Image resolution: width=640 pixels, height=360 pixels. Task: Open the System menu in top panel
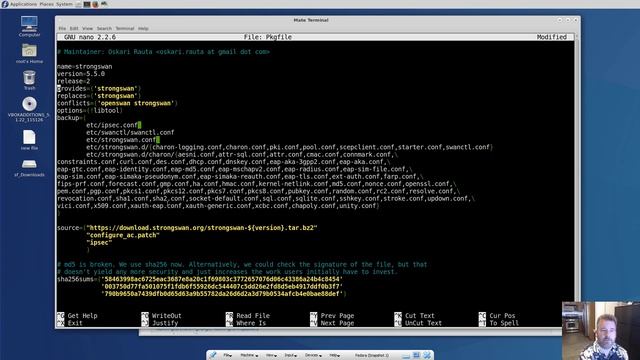tap(64, 4)
